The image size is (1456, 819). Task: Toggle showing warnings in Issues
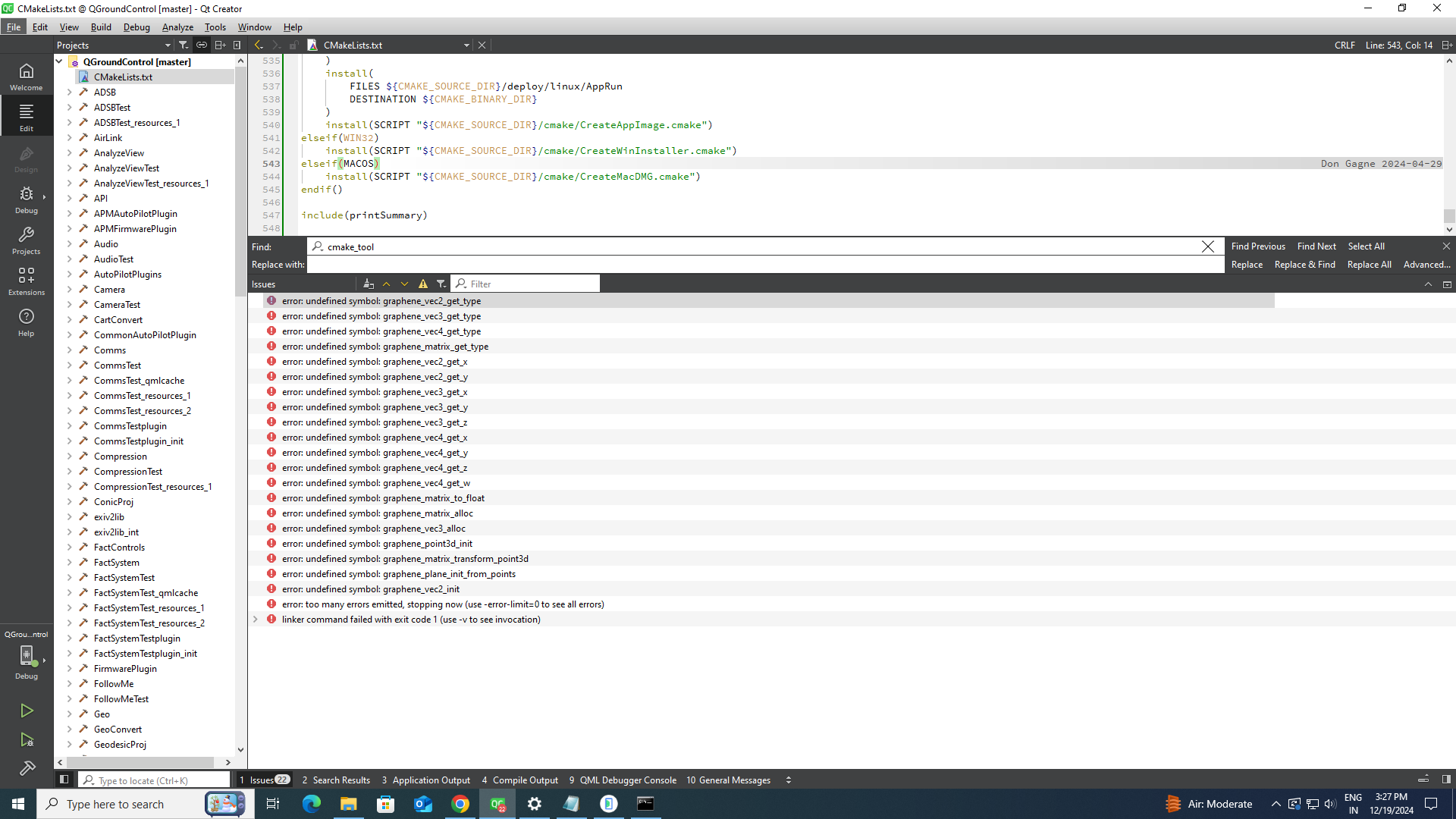(x=423, y=284)
